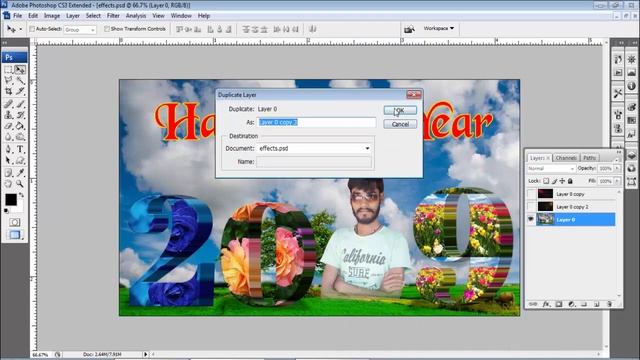Open the Edit menu
The width and height of the screenshot is (640, 360).
(x=33, y=16)
